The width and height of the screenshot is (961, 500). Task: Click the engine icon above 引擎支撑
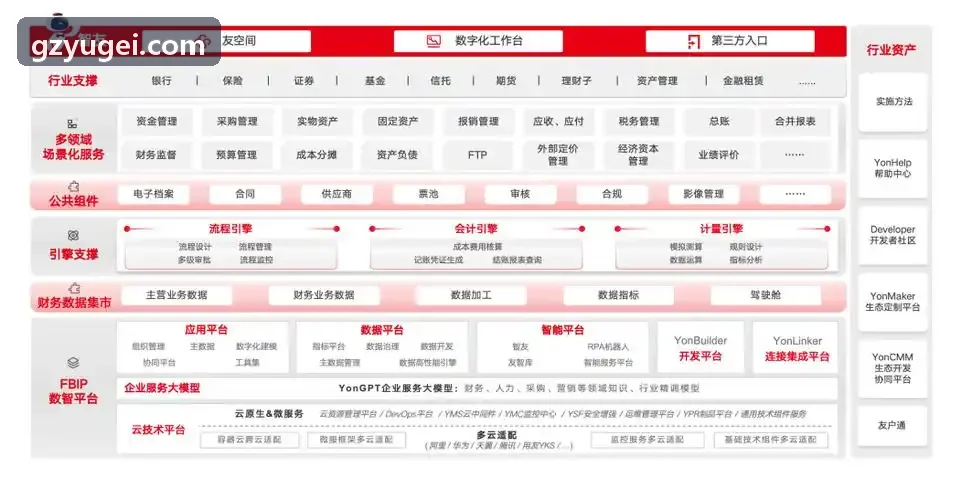tap(73, 235)
